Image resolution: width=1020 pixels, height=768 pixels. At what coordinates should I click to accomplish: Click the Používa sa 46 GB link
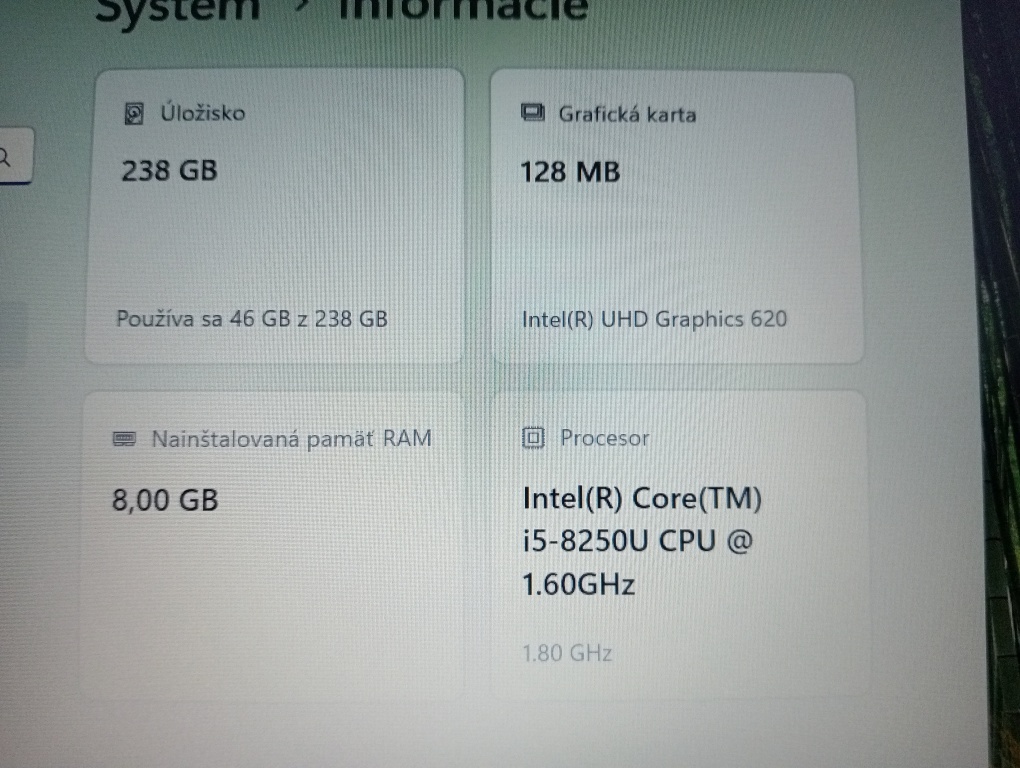[x=252, y=318]
